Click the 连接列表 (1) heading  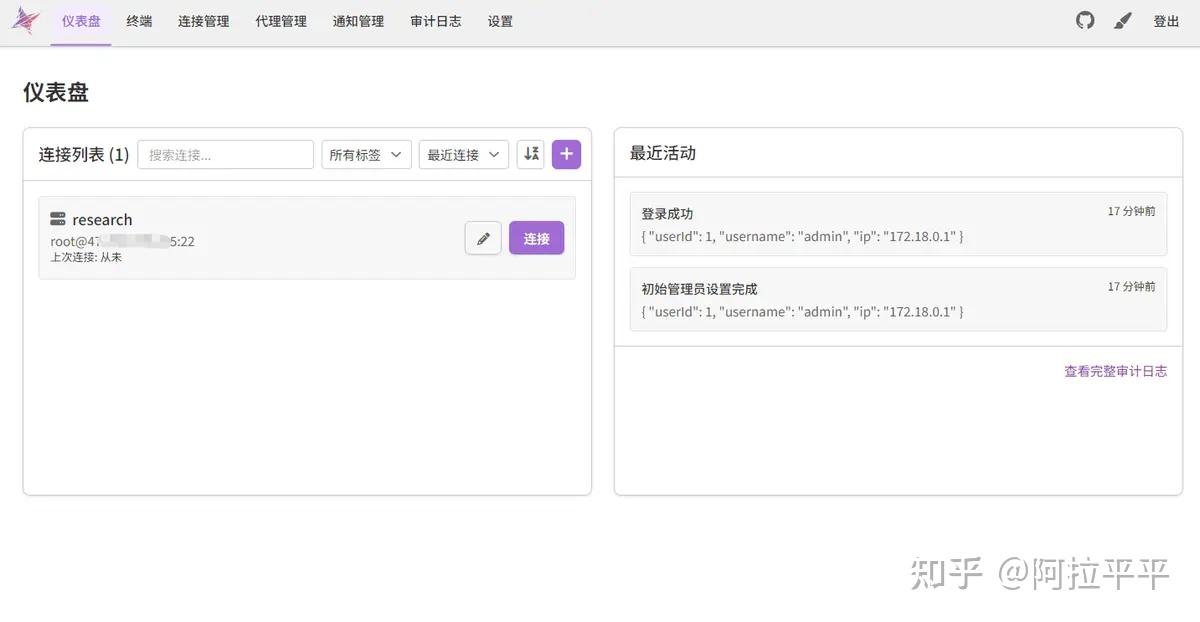84,154
